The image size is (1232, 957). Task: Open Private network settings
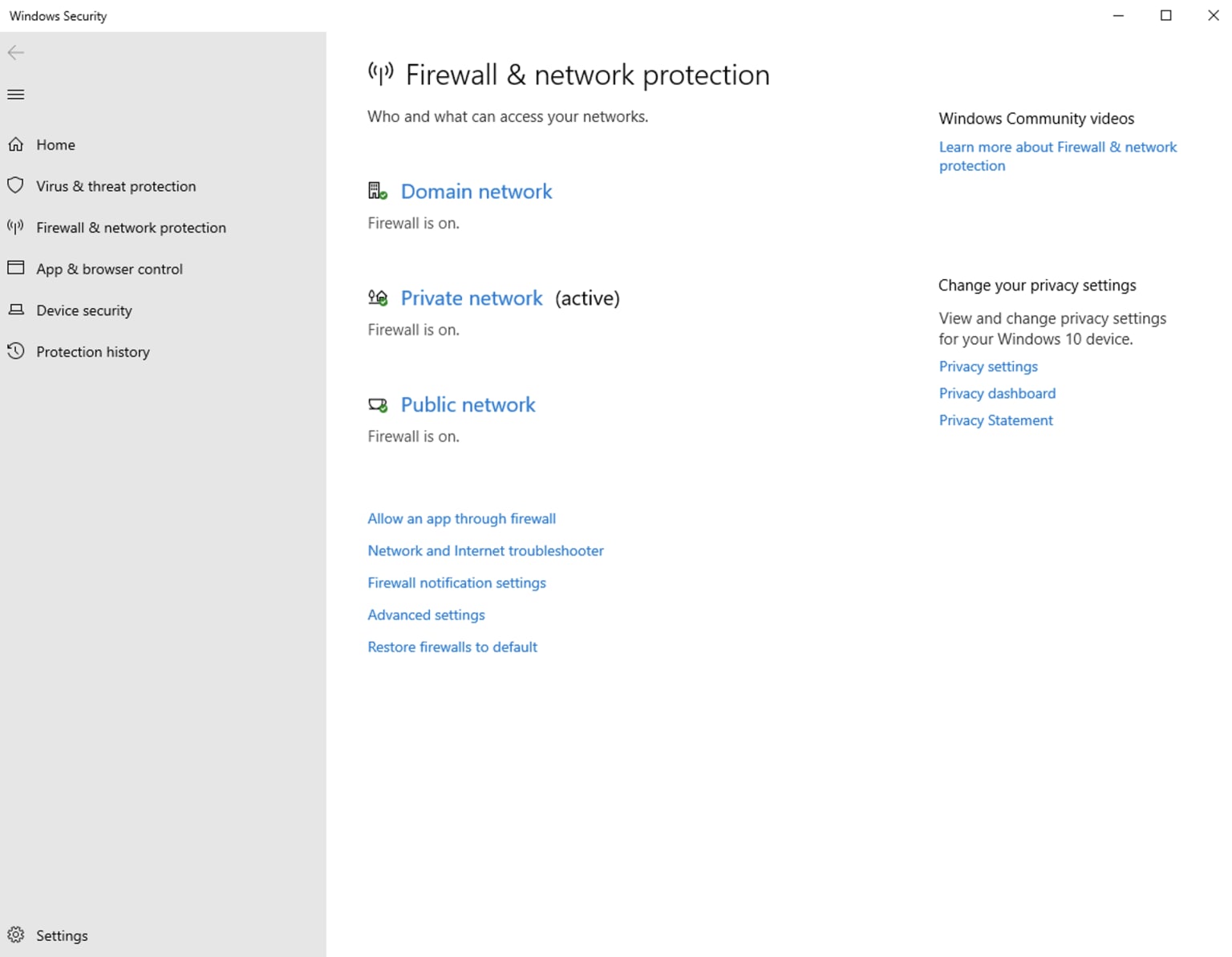coord(472,298)
